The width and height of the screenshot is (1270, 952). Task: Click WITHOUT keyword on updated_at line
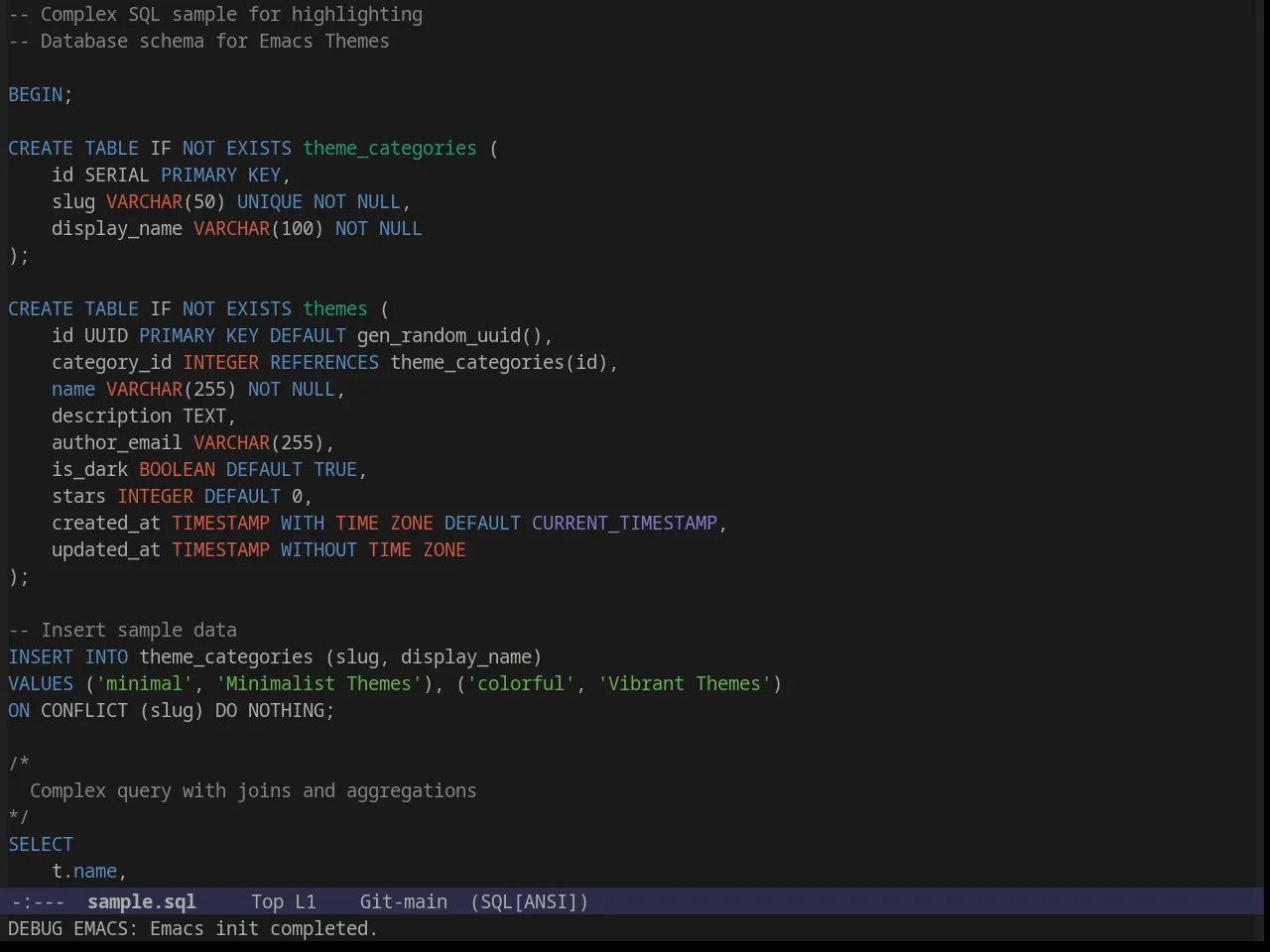318,549
